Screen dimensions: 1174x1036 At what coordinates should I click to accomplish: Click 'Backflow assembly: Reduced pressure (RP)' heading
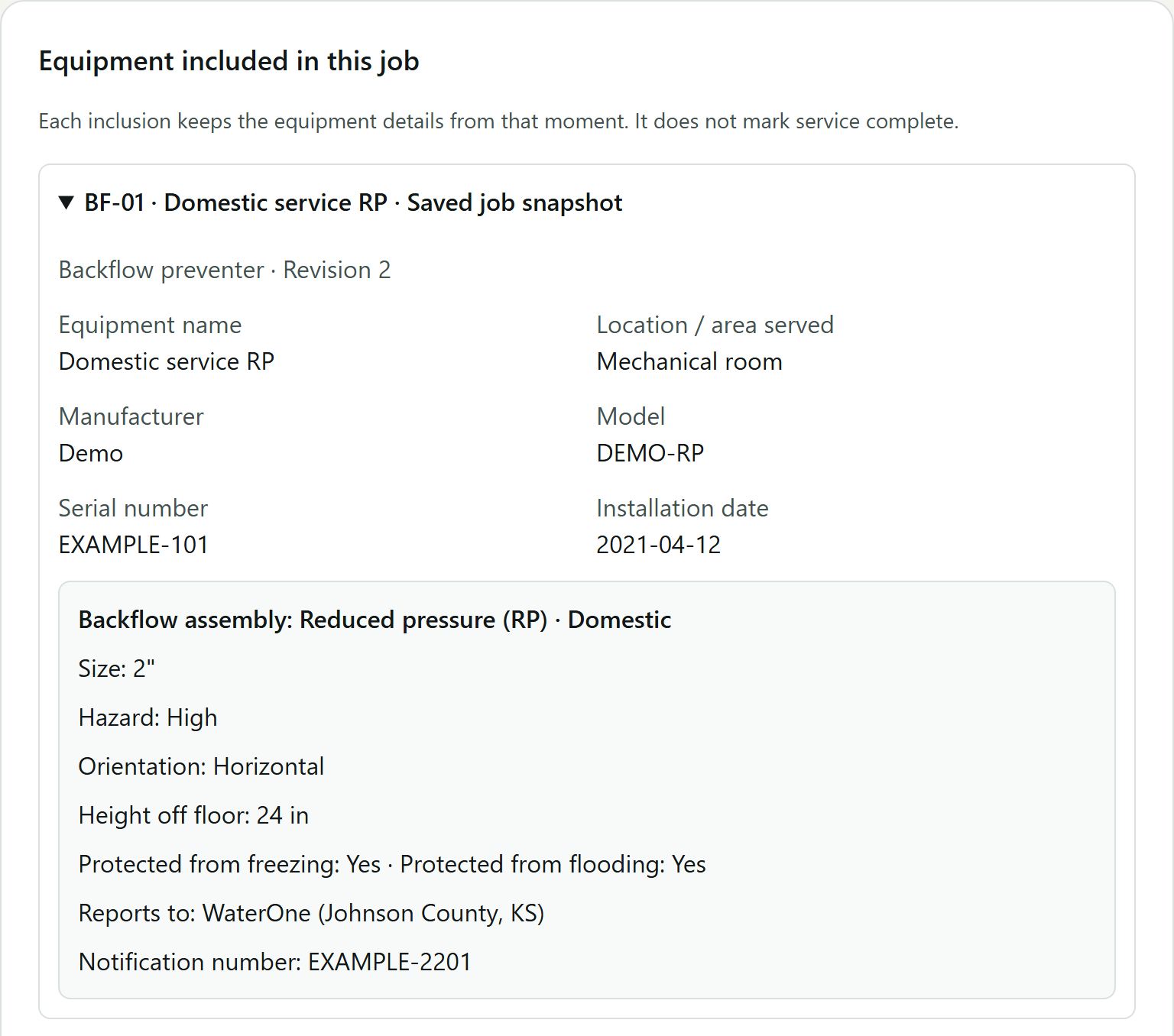pos(313,620)
